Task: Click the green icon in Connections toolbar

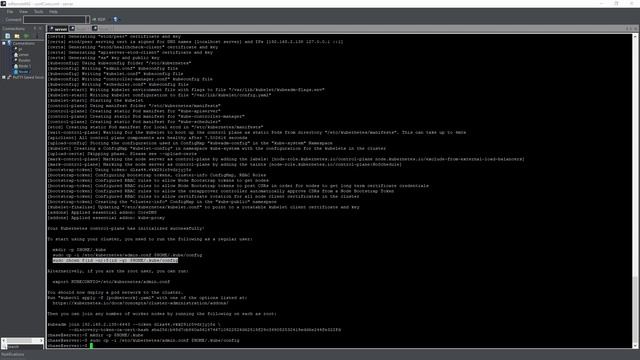Action: pos(26,36)
